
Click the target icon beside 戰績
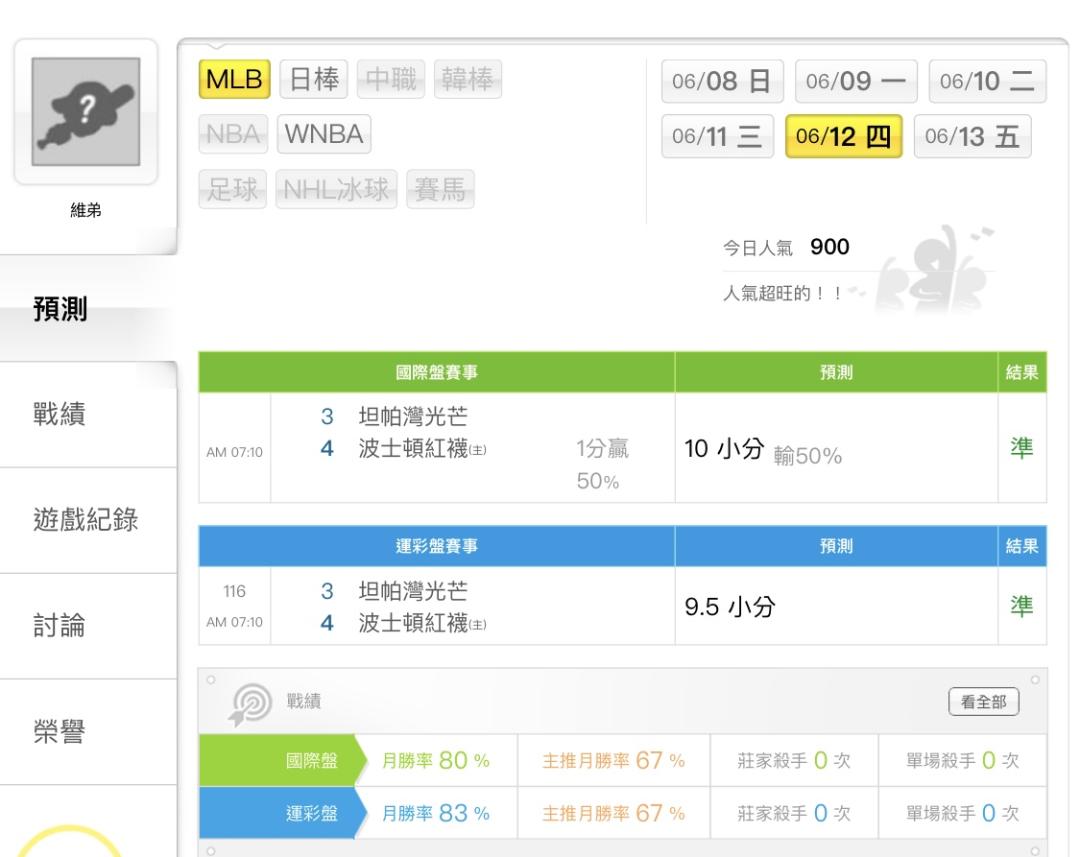[x=249, y=704]
